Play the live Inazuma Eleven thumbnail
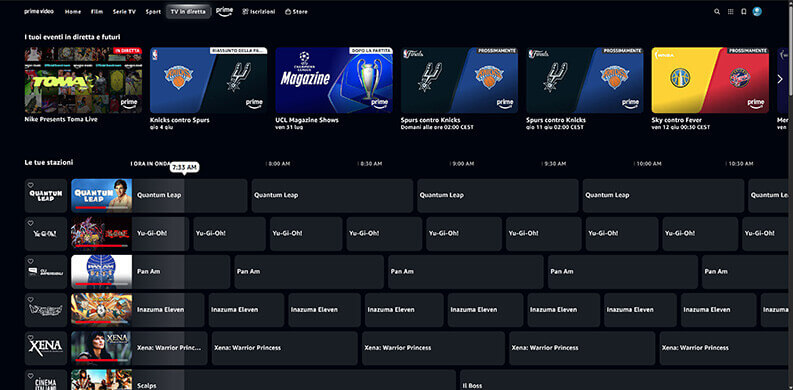This screenshot has height=390, width=793. (x=102, y=310)
